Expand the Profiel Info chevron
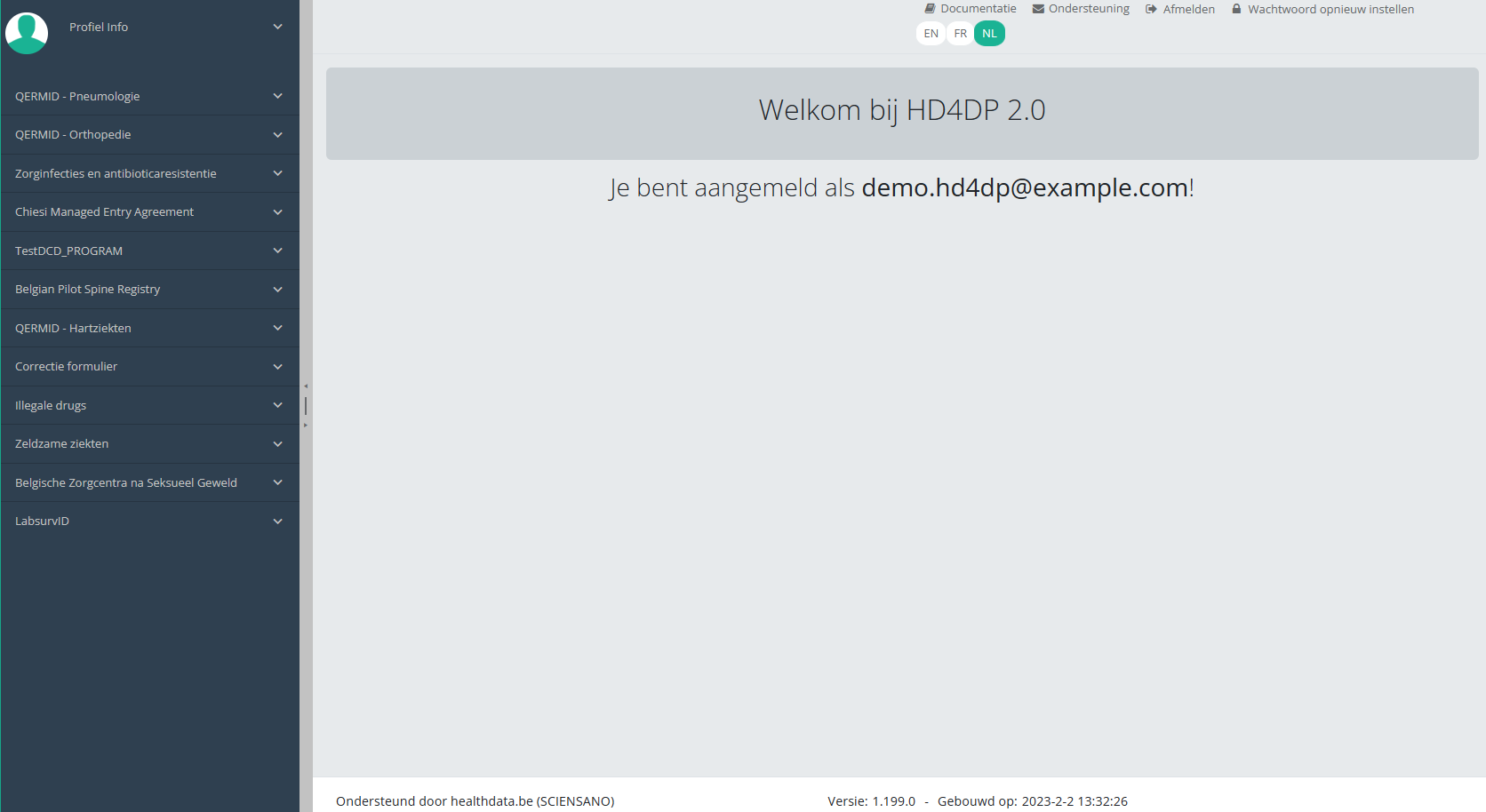1486x812 pixels. [277, 27]
